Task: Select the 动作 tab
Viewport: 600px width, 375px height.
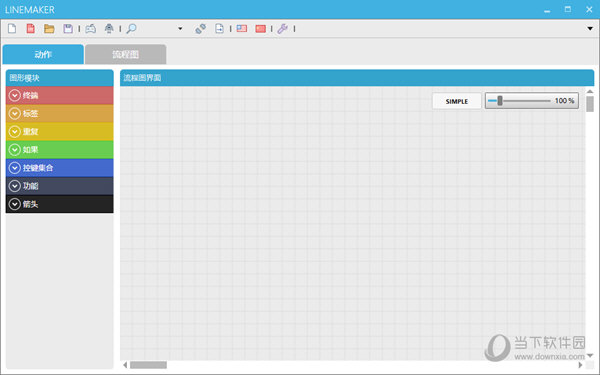Action: click(x=43, y=54)
